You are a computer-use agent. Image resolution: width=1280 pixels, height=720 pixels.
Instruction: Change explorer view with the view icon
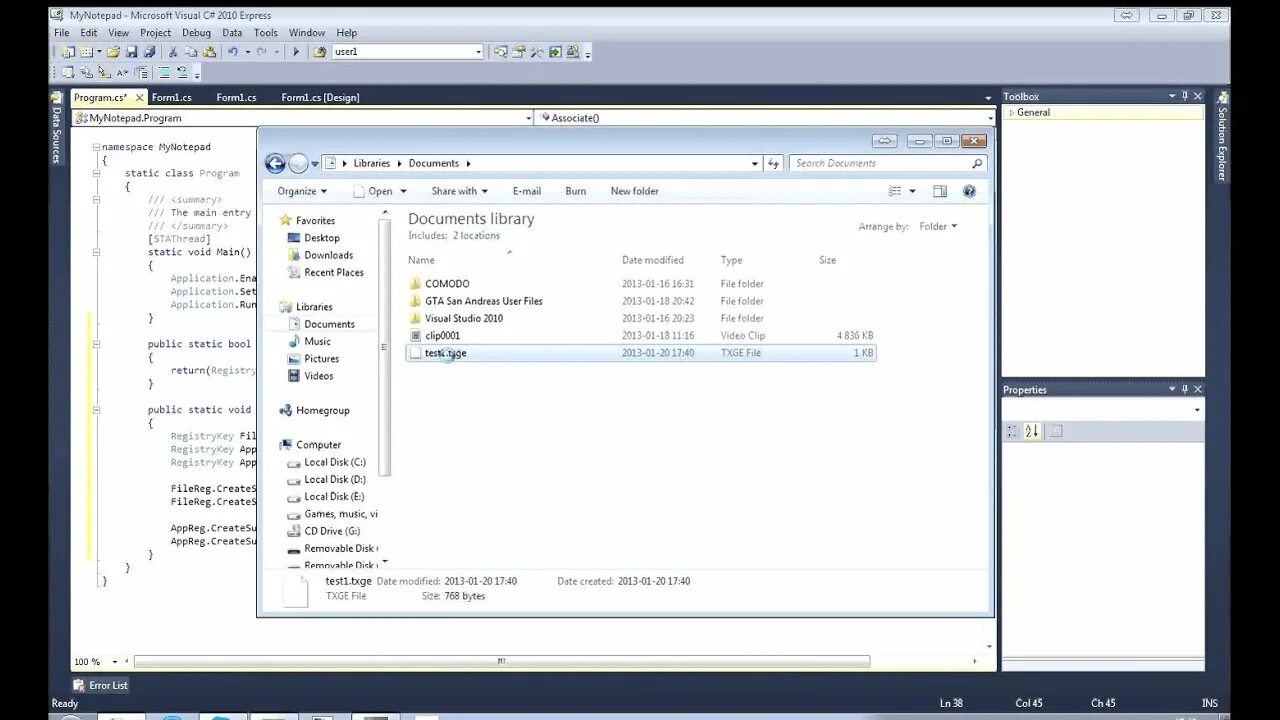tap(896, 191)
